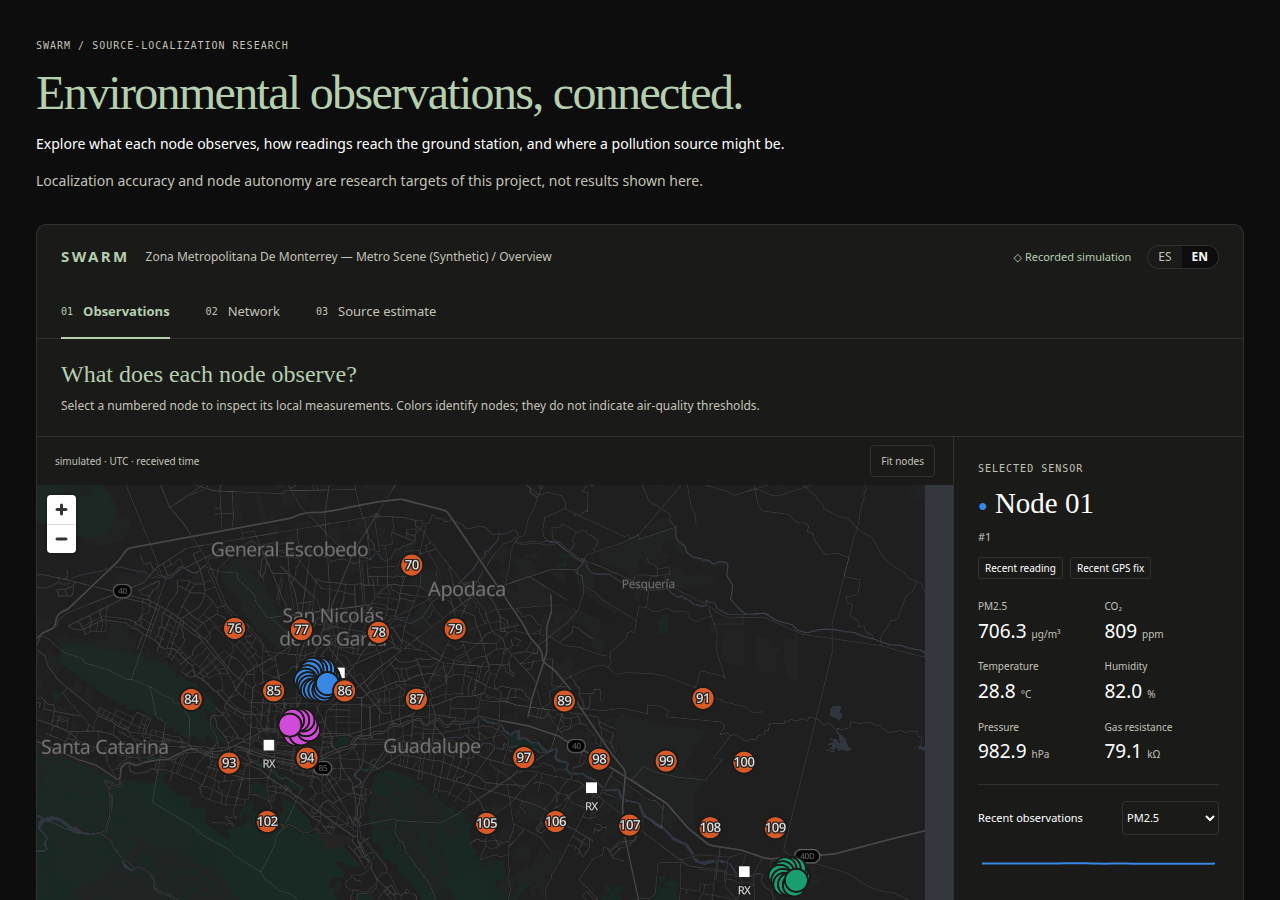Zoom out the map with minus button
The image size is (1280, 900).
tap(61, 539)
